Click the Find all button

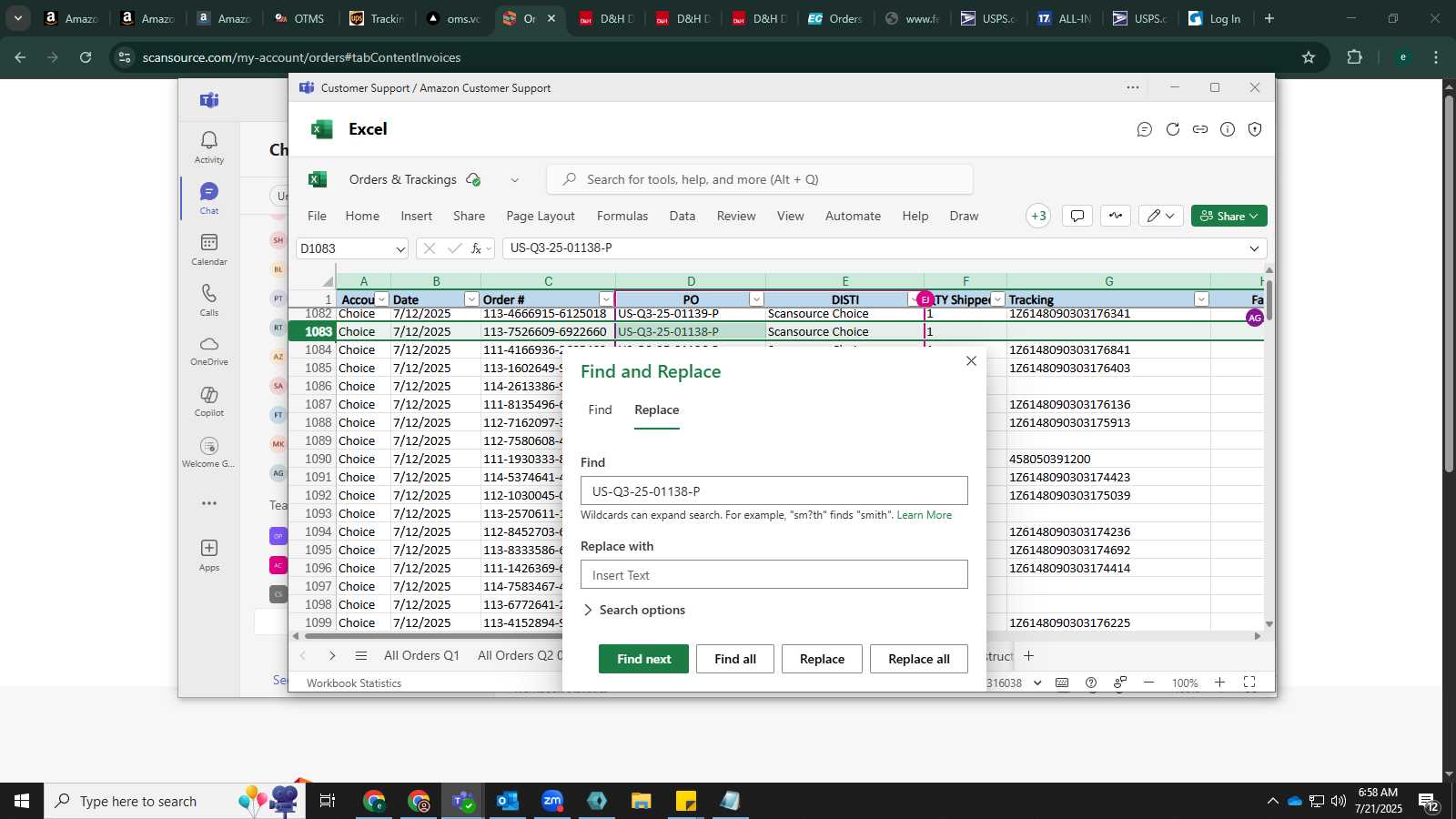click(x=735, y=659)
